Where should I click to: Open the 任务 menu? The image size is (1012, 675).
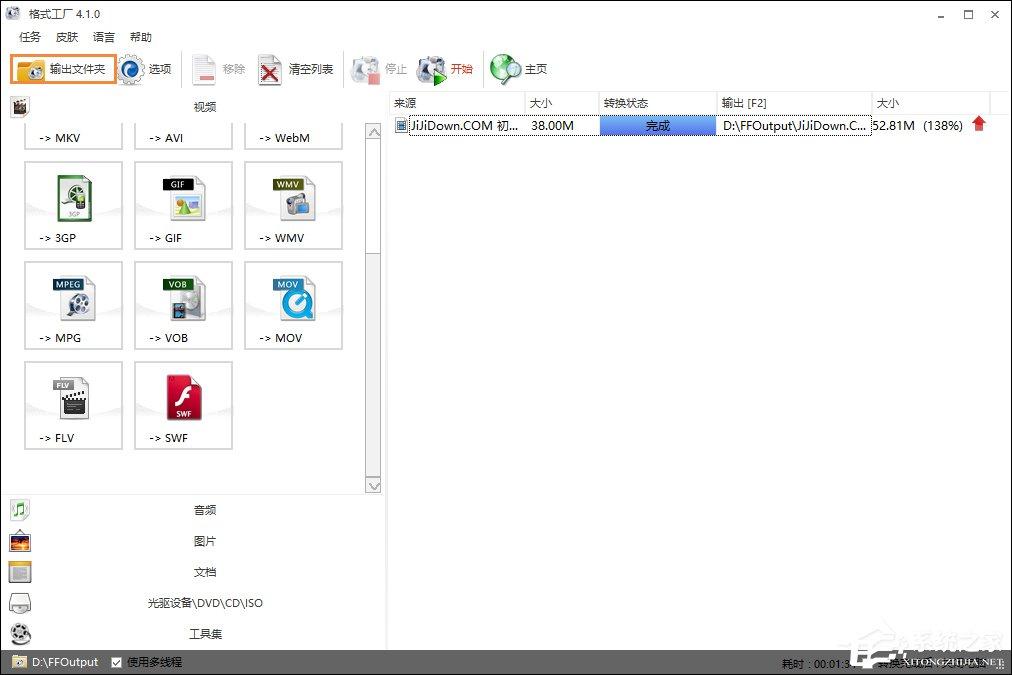pyautogui.click(x=30, y=37)
